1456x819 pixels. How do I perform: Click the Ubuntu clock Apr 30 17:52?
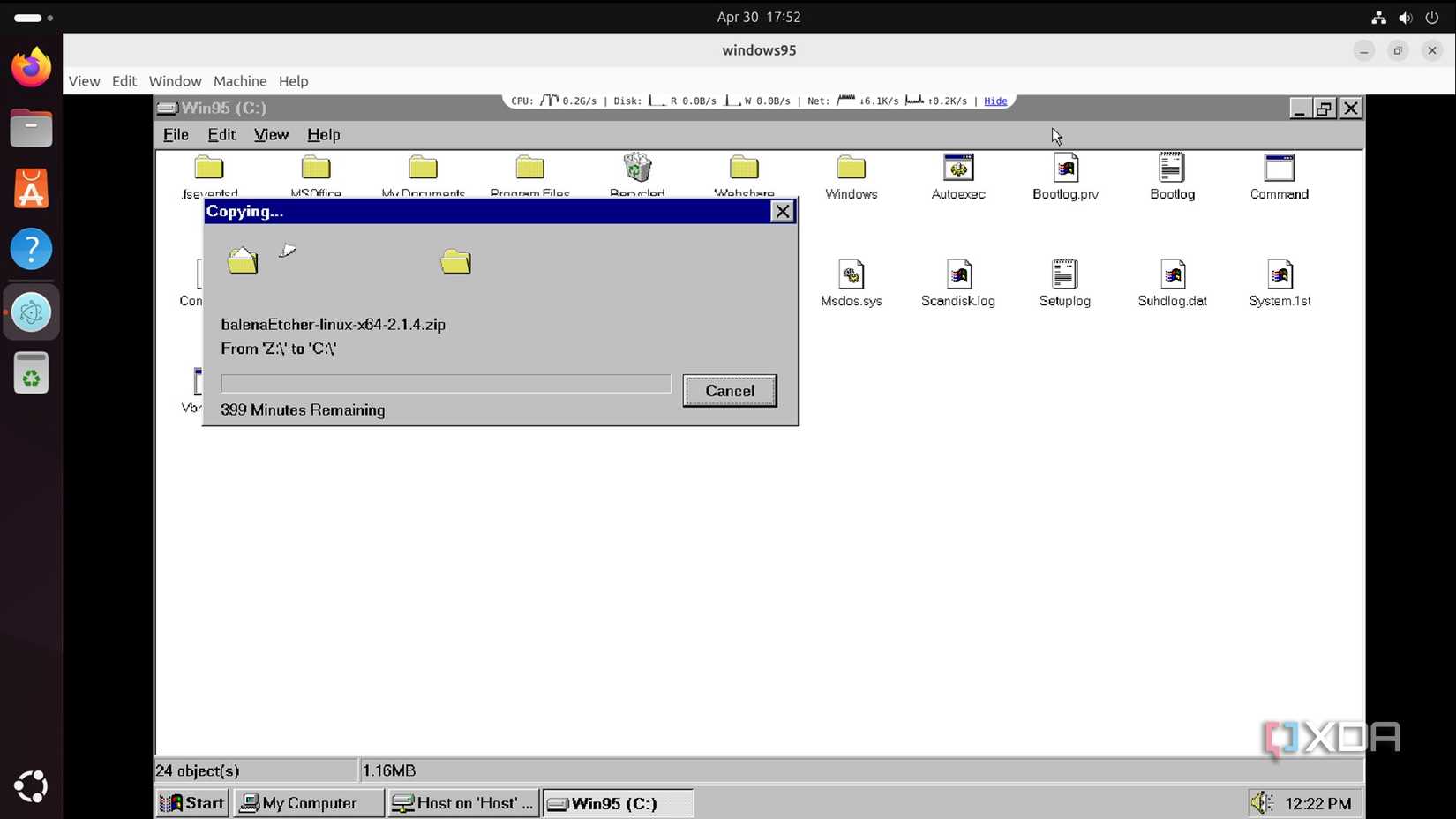pyautogui.click(x=759, y=17)
